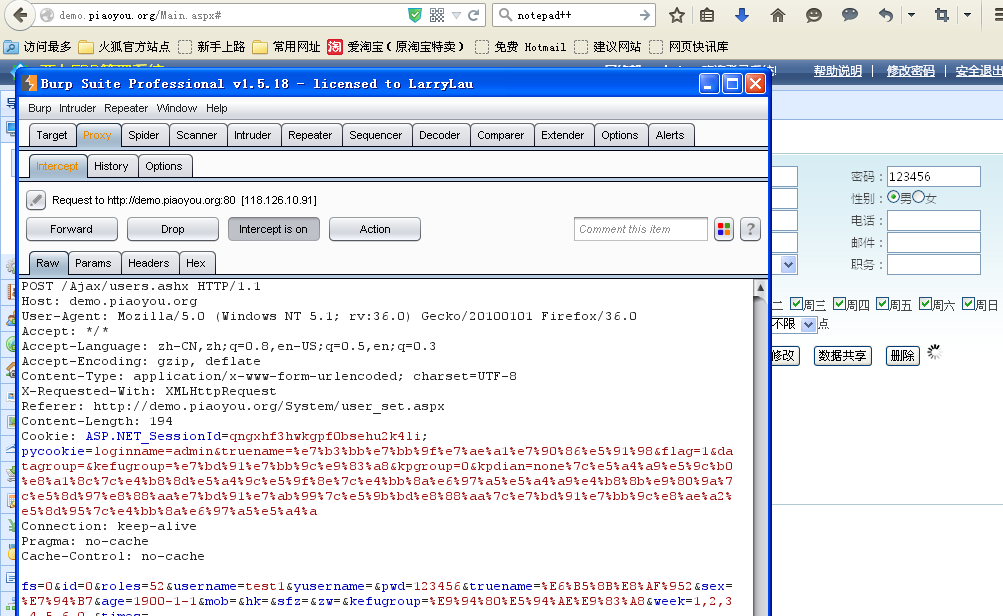The height and width of the screenshot is (616, 1003).
Task: Switch to the Alerts tab
Action: coord(670,135)
